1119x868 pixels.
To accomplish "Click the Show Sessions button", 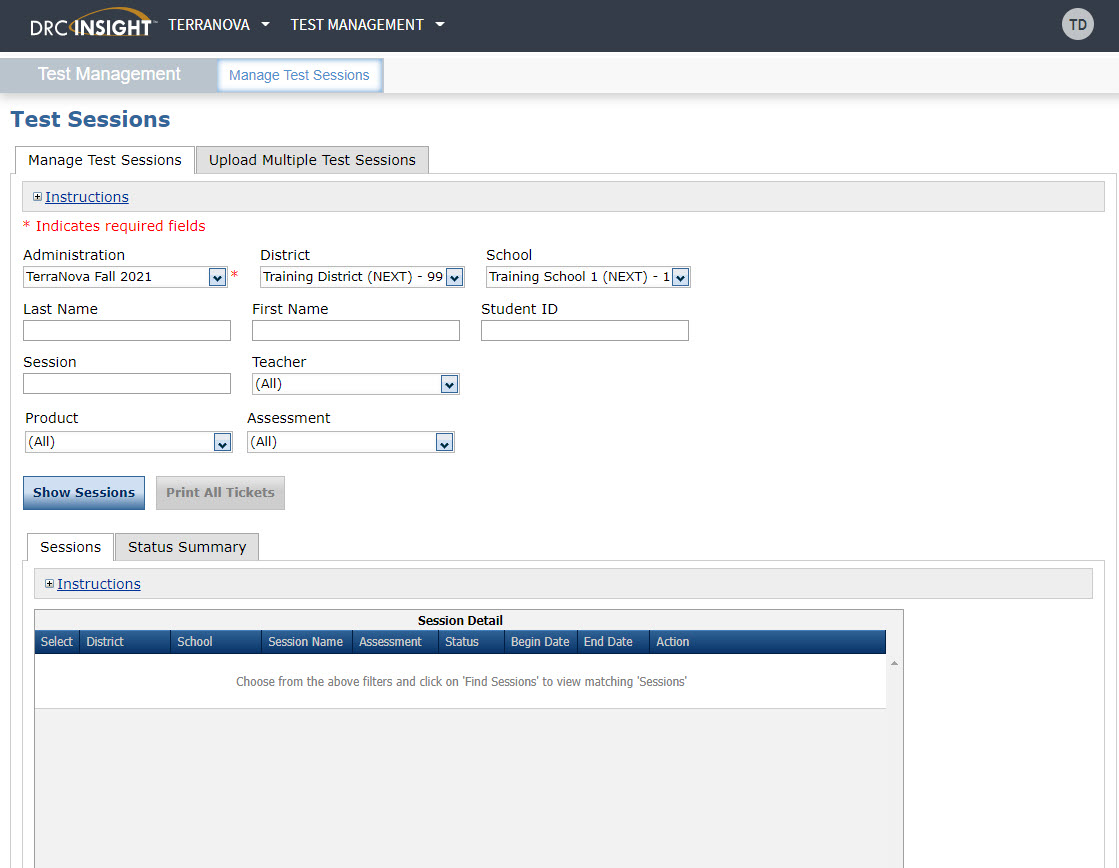I will tap(83, 492).
